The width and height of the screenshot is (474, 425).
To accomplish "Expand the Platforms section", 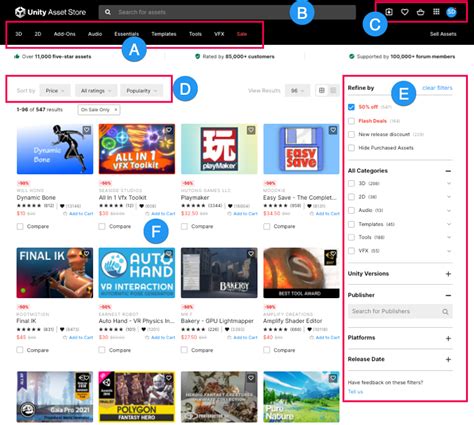I will pyautogui.click(x=448, y=338).
